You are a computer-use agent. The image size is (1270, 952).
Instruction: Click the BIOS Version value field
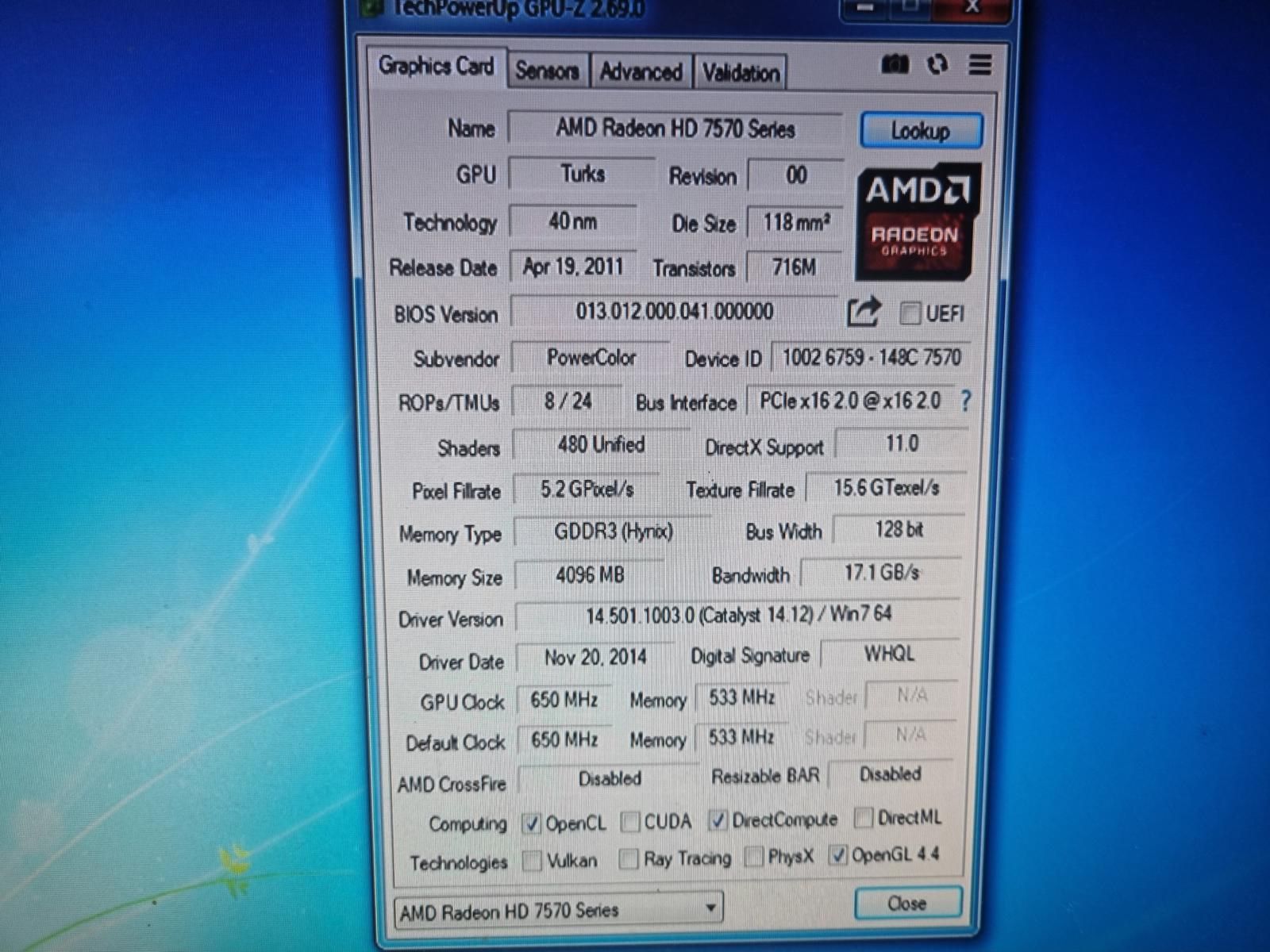coord(675,311)
